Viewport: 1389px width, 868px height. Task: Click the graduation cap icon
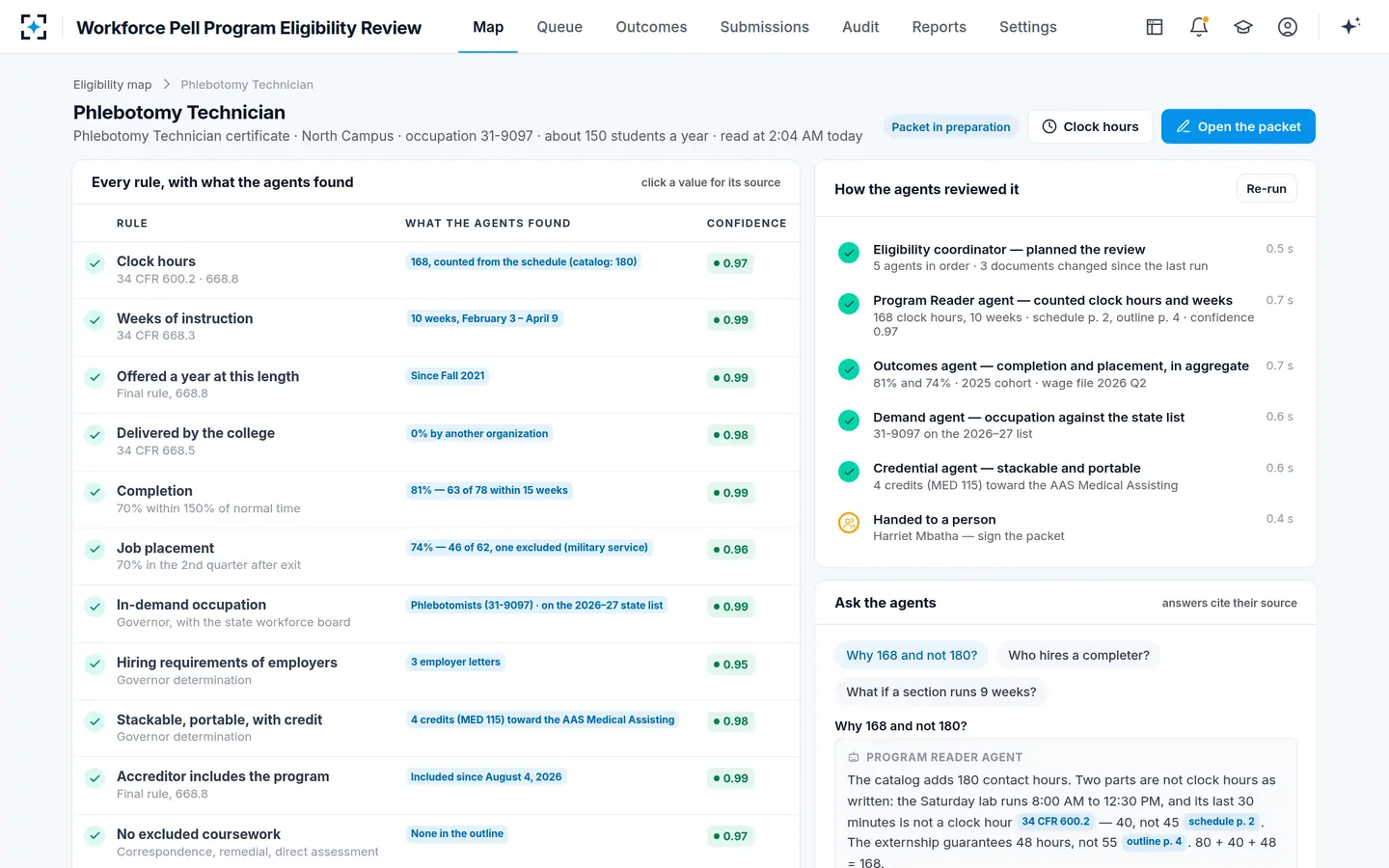click(x=1243, y=27)
